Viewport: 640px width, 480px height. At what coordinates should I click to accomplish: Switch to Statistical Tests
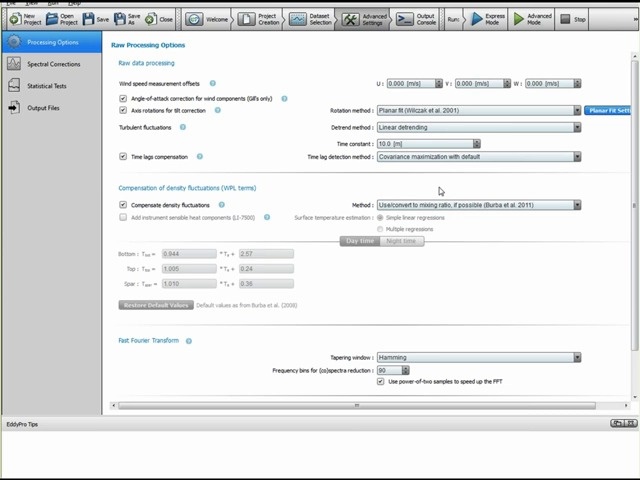pyautogui.click(x=52, y=86)
